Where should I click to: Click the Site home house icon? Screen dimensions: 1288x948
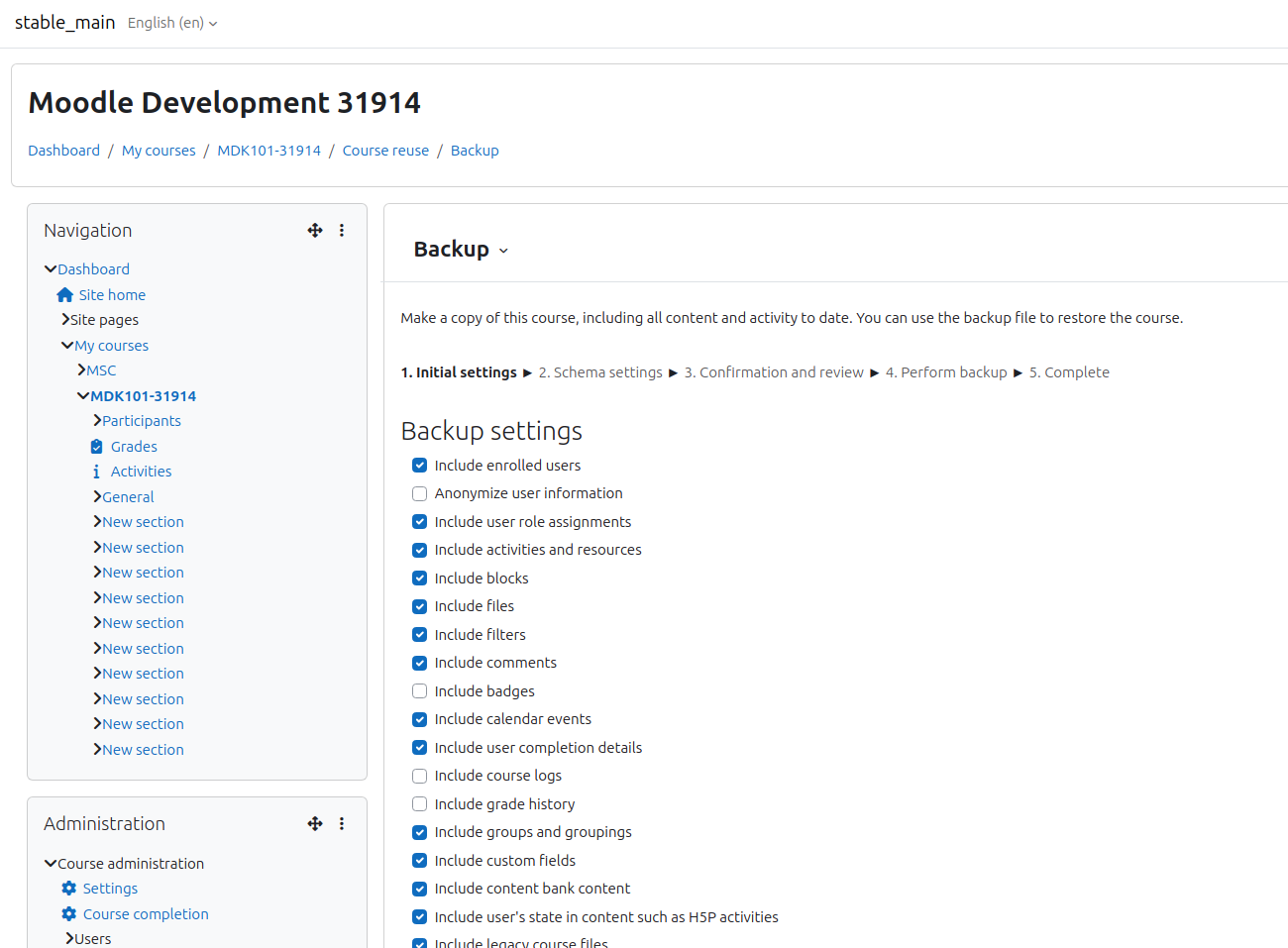[x=65, y=295]
